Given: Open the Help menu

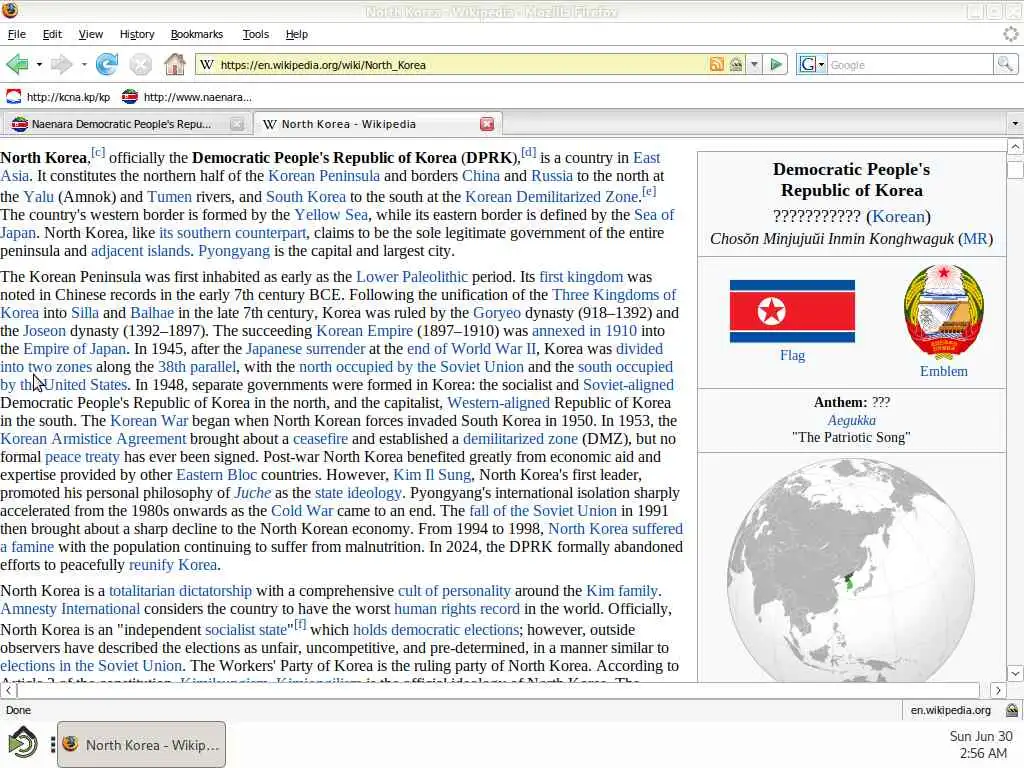Looking at the screenshot, I should pyautogui.click(x=296, y=34).
